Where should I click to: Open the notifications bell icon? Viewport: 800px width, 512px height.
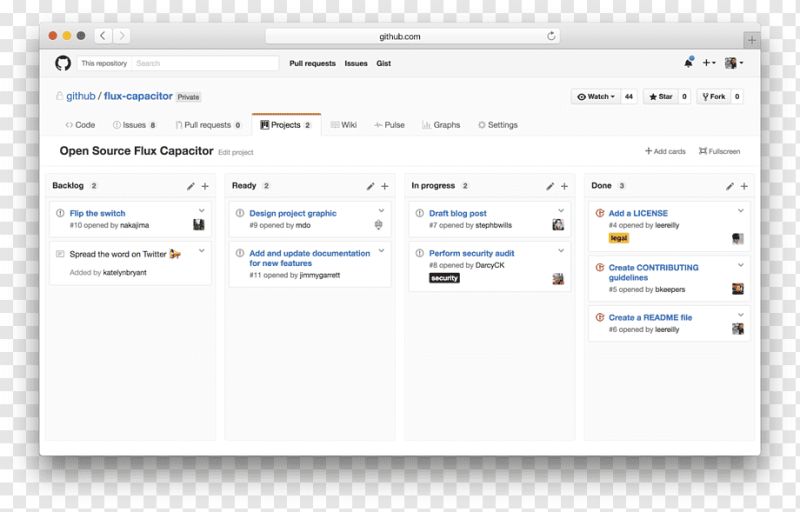pyautogui.click(x=688, y=63)
